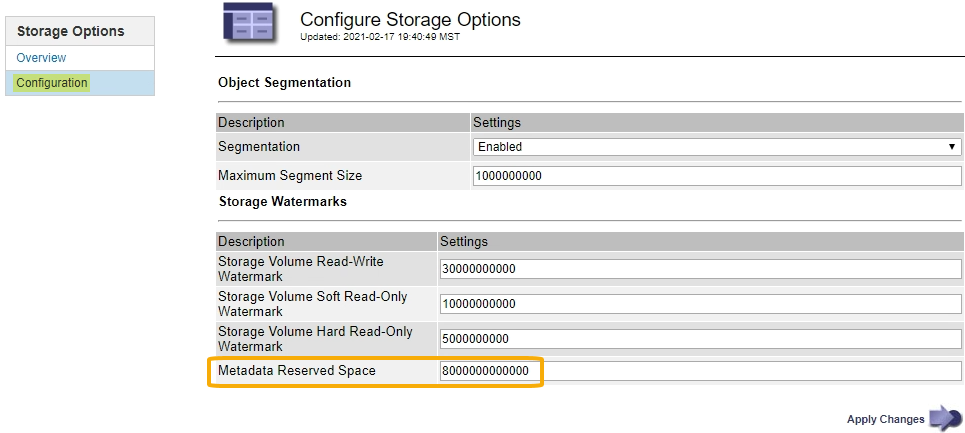Click the Storage Volume Read-Write Watermark input
This screenshot has height=433, width=965.
point(700,269)
